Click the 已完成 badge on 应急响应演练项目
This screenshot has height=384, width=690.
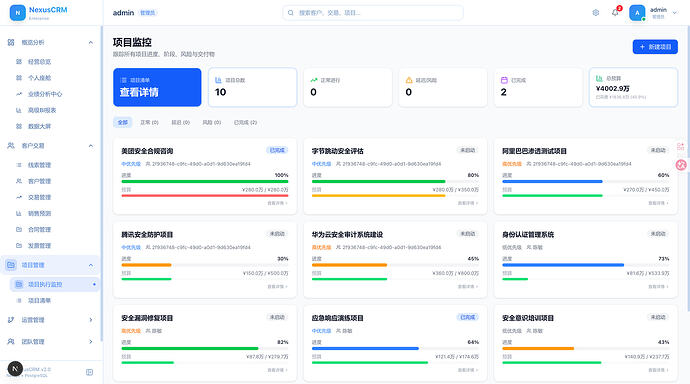point(468,317)
